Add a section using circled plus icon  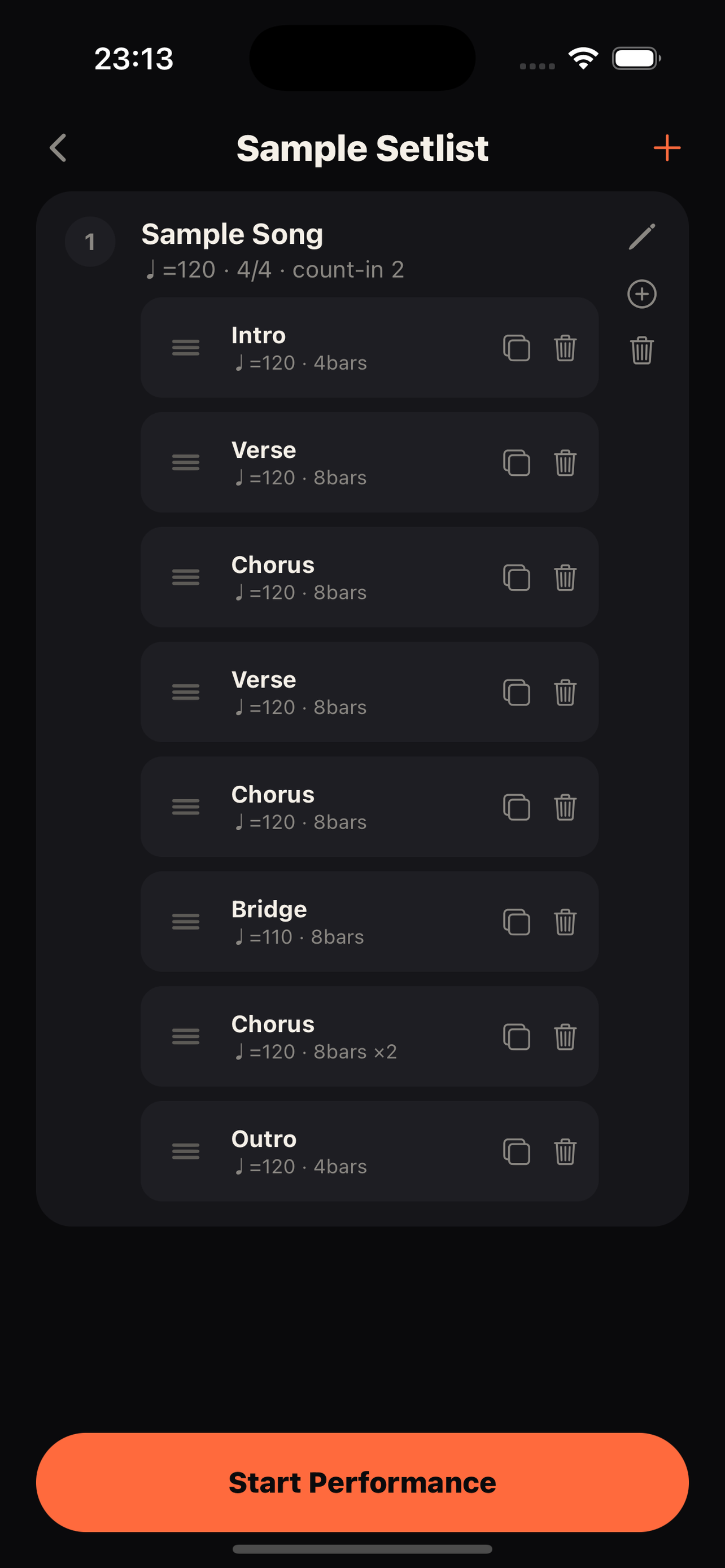coord(641,294)
